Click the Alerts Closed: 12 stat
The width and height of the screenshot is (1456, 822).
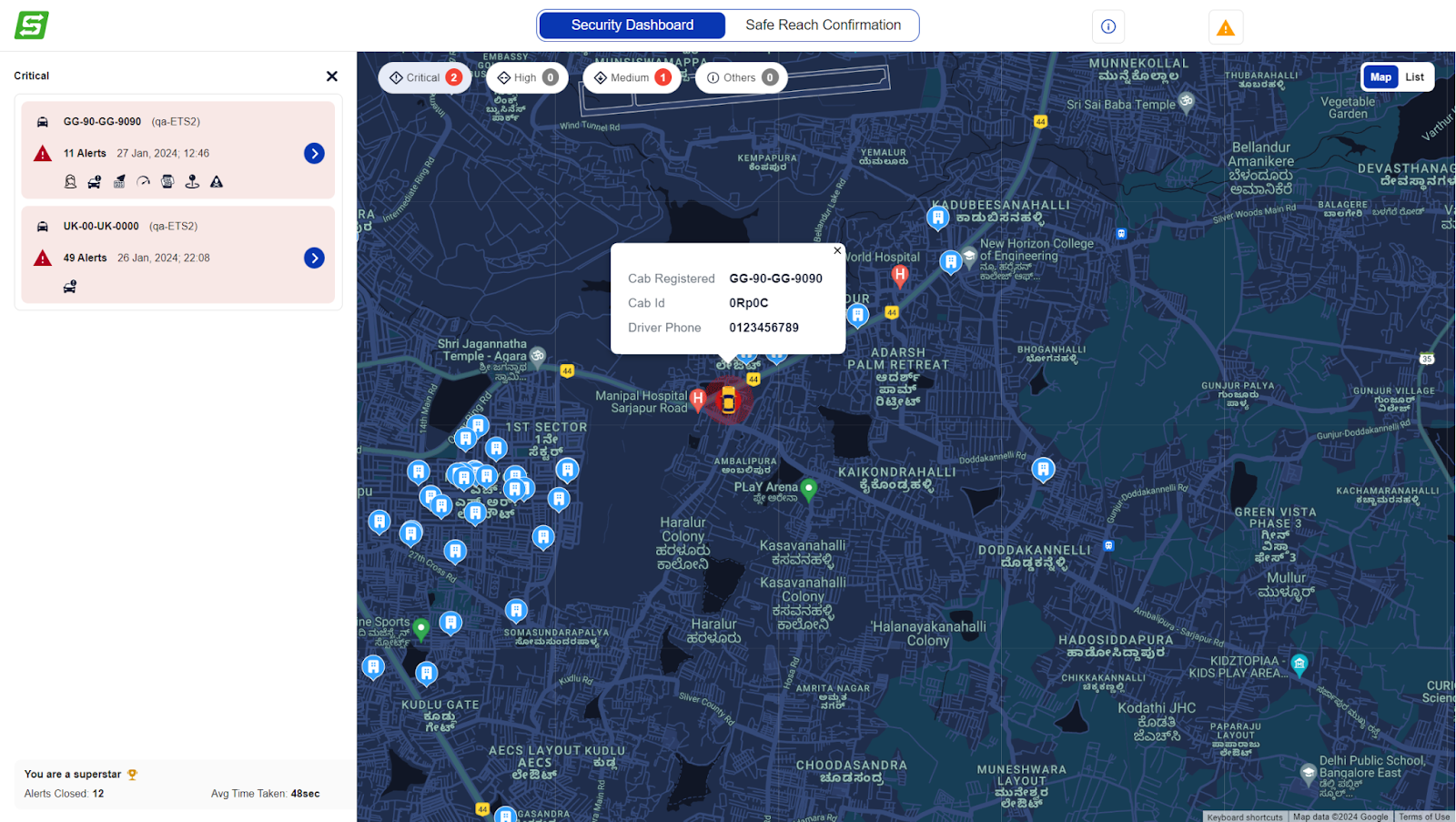(64, 794)
